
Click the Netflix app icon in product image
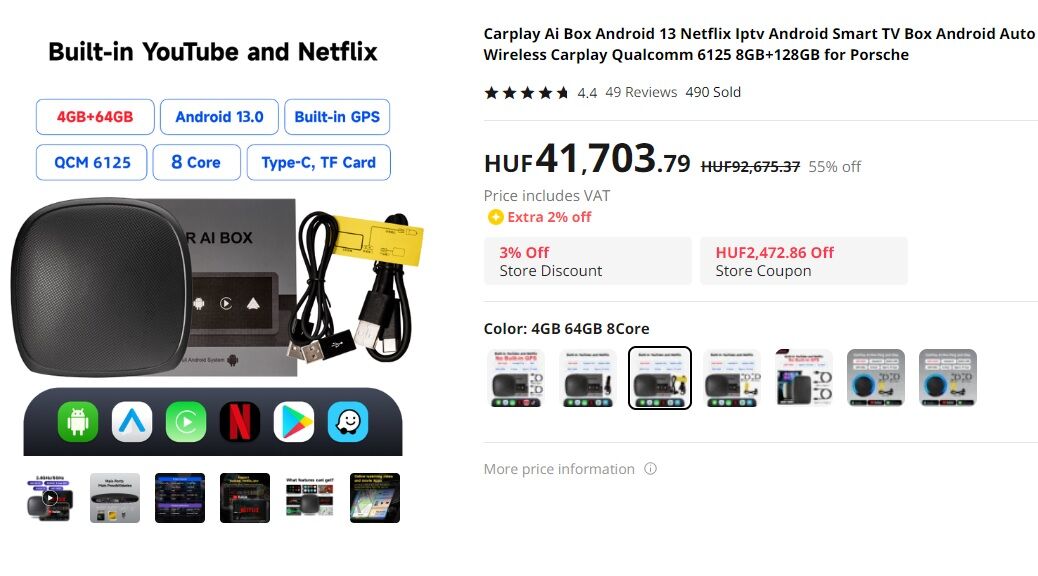[240, 422]
